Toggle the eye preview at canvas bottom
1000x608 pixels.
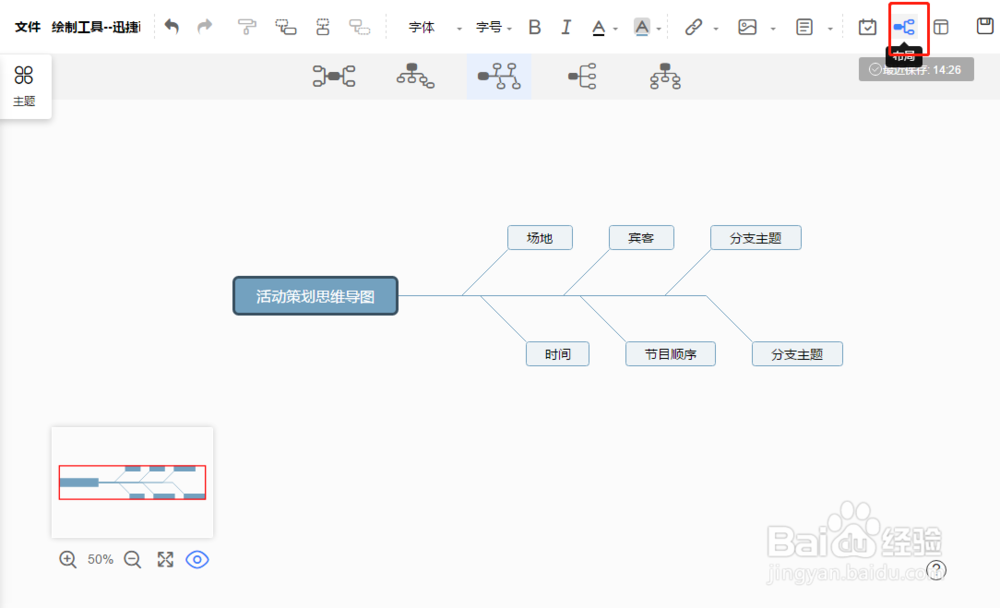[197, 560]
